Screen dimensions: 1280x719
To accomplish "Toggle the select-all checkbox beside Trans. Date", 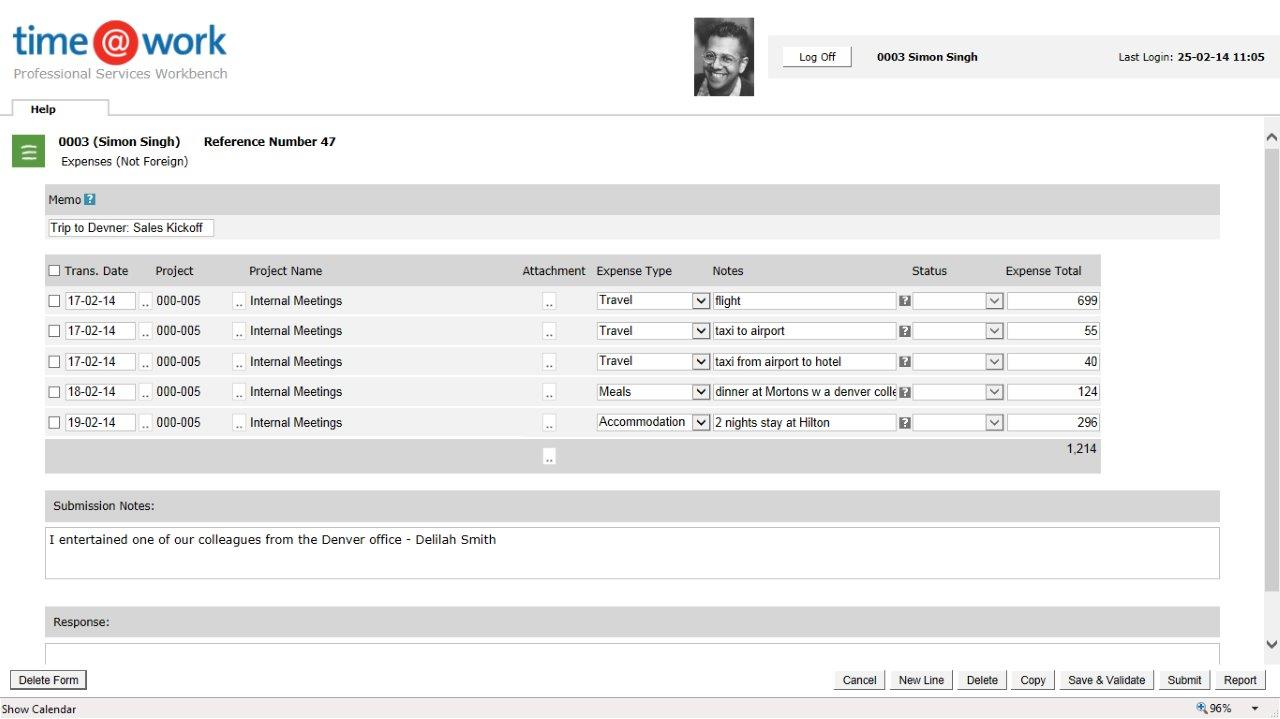I will [54, 271].
